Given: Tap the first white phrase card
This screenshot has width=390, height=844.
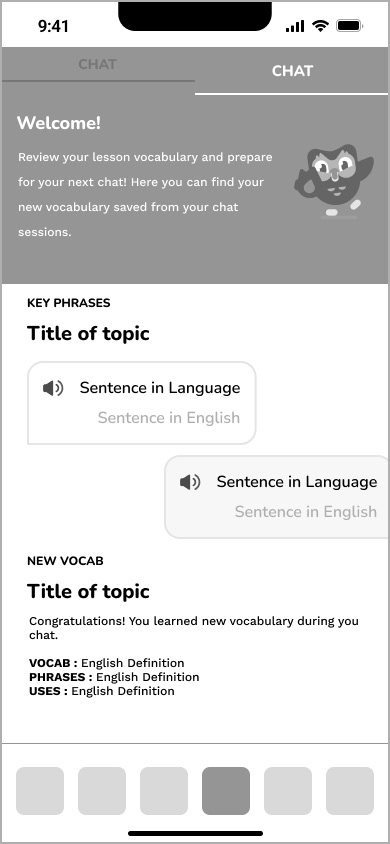Looking at the screenshot, I should (x=141, y=403).
